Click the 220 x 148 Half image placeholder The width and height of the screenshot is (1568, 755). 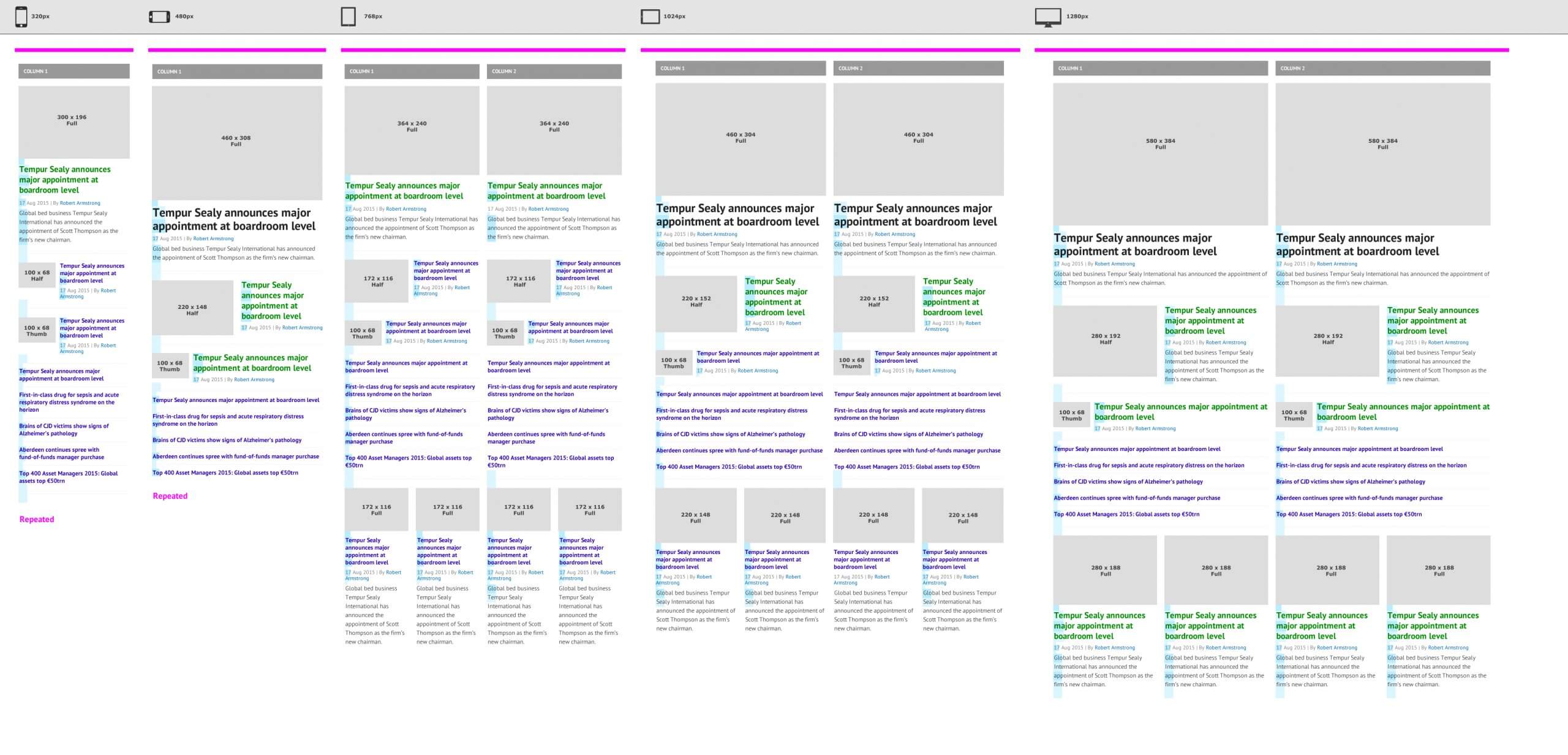pos(192,308)
